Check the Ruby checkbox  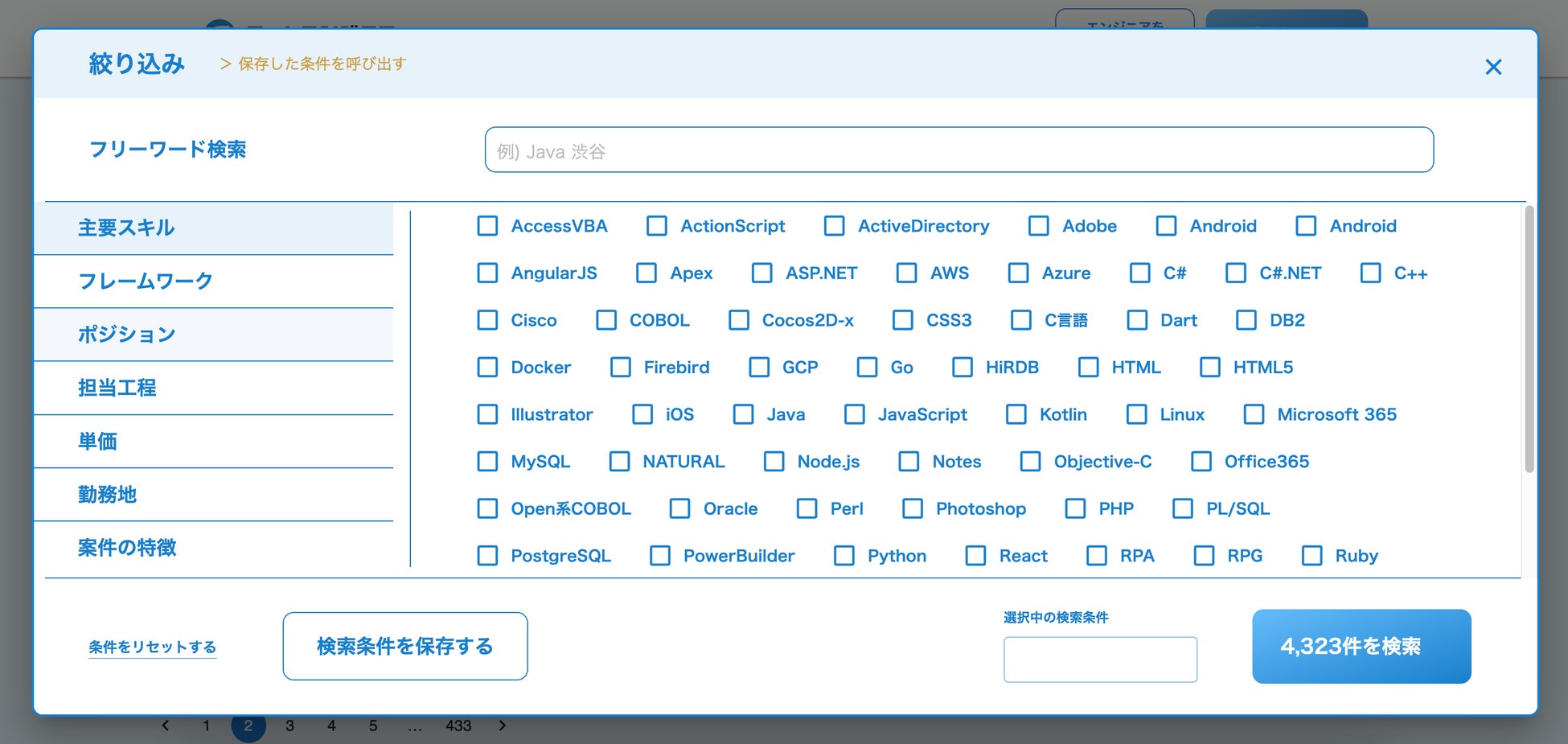pyautogui.click(x=1312, y=556)
